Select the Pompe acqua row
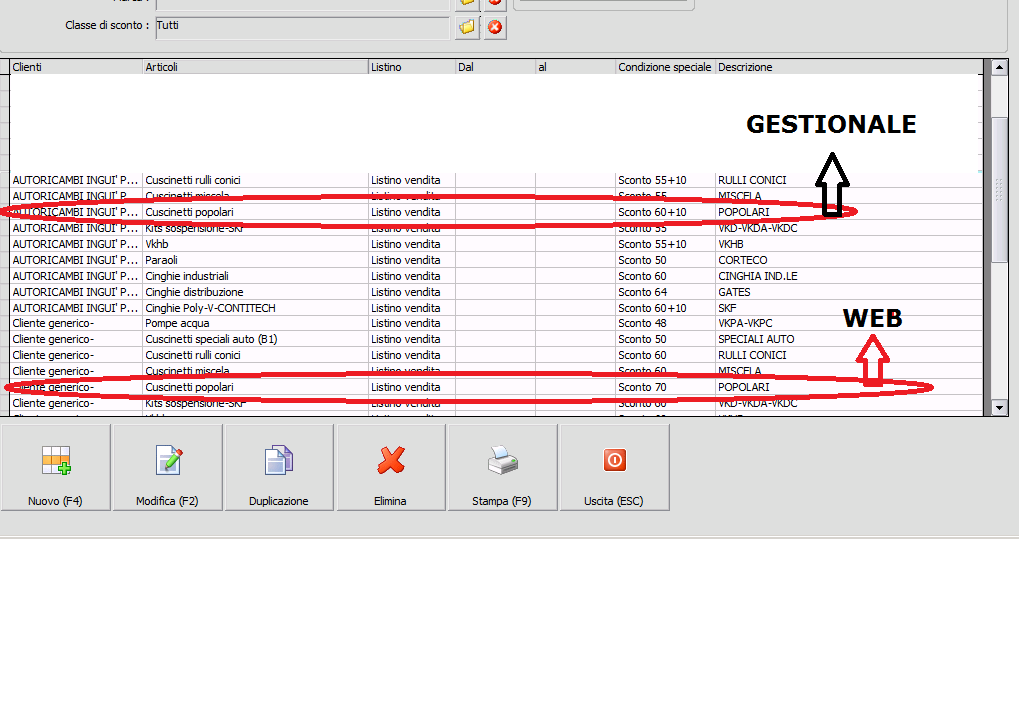Screen dimensions: 1024x728 tap(496, 323)
